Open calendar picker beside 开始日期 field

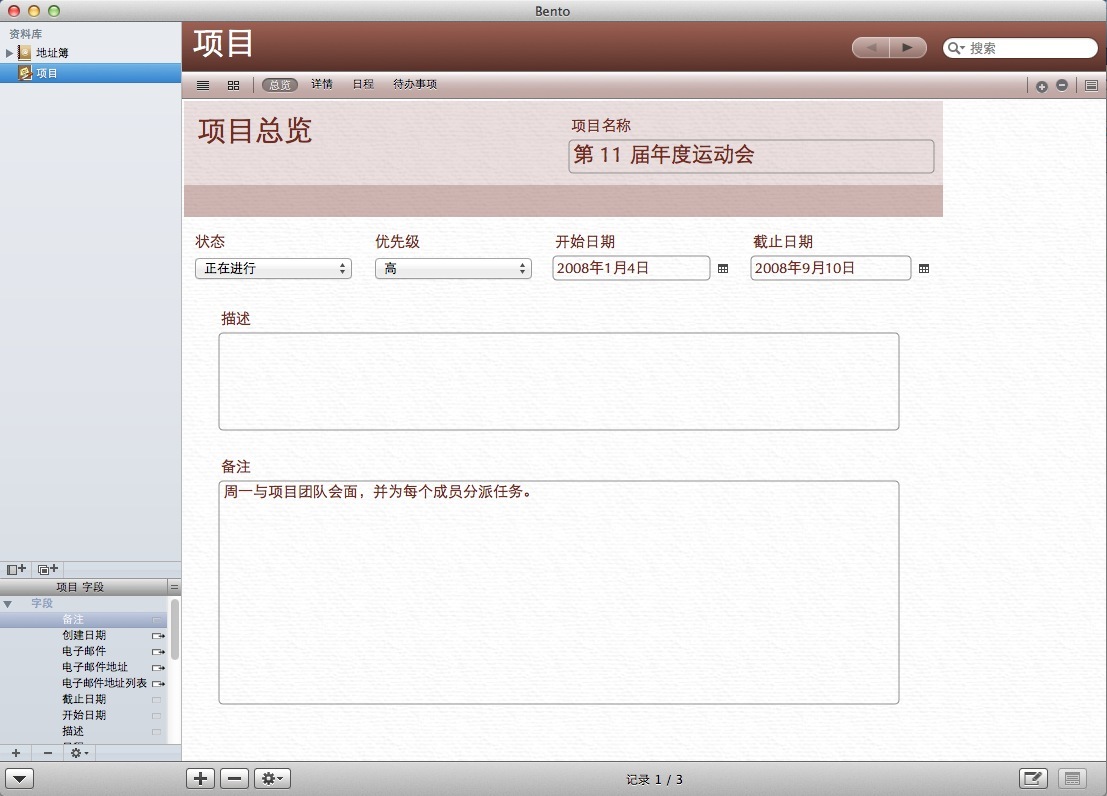pos(723,268)
